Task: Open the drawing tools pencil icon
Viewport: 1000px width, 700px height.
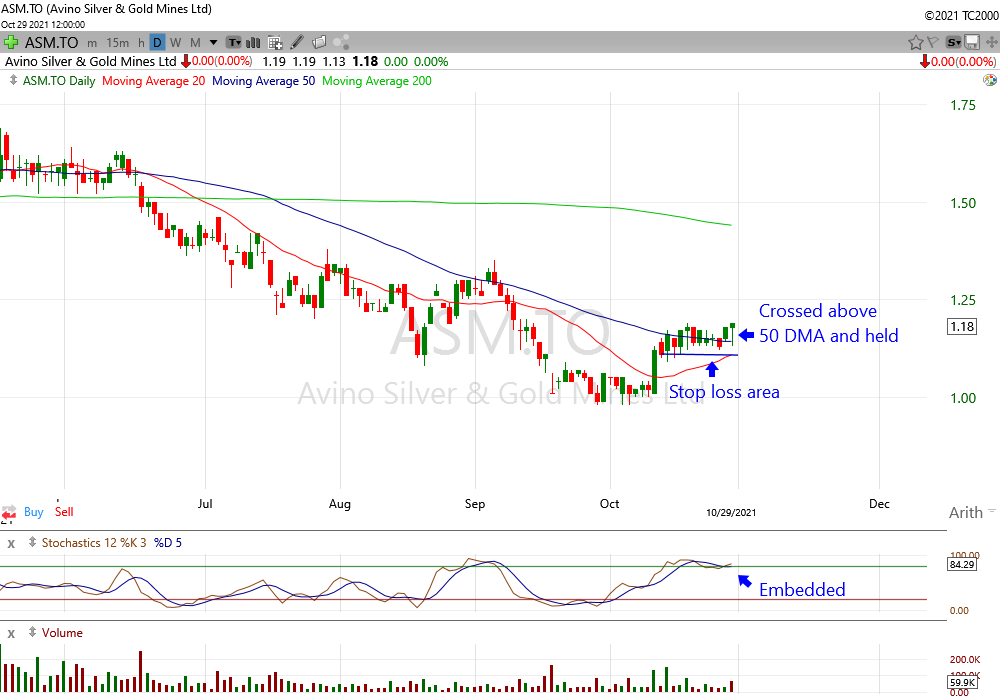Action: 297,43
